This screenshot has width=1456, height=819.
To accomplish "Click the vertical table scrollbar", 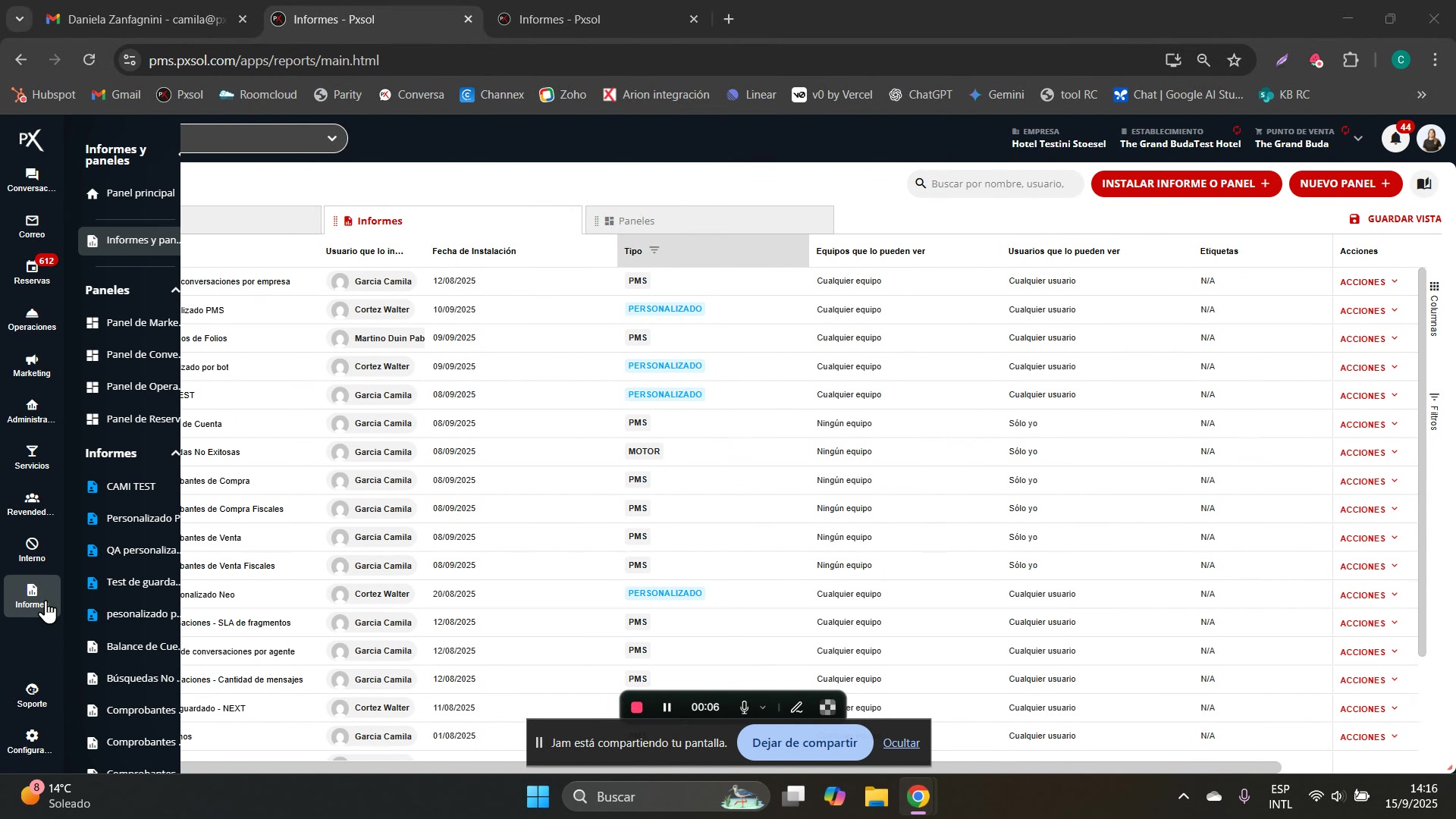I will 1422,462.
